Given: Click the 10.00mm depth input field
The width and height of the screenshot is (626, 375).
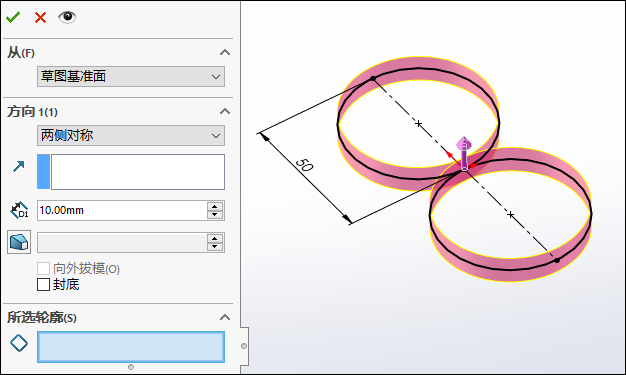Looking at the screenshot, I should 122,210.
